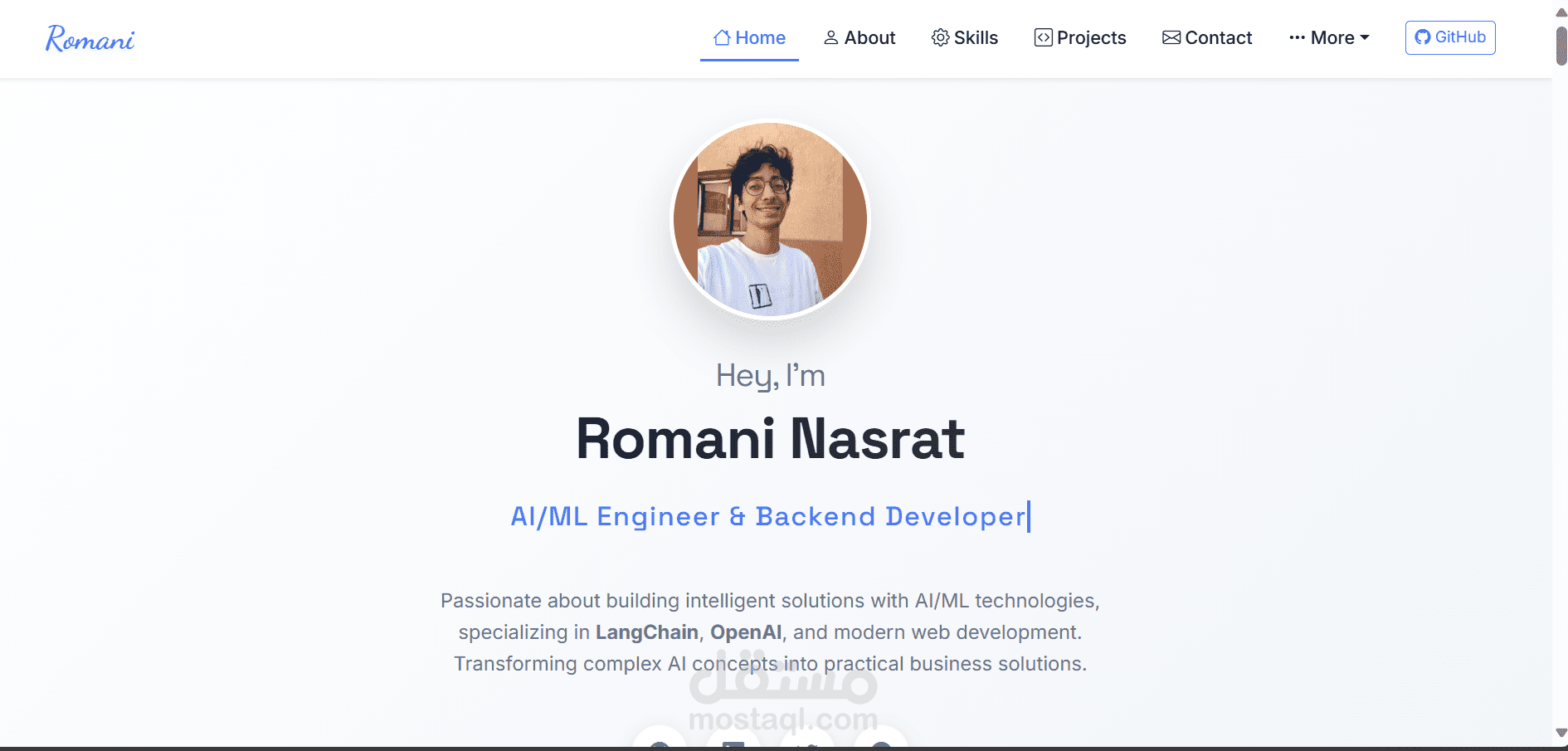Click the Romani Nasrat name heading
The height and width of the screenshot is (751, 1568).
tap(770, 438)
